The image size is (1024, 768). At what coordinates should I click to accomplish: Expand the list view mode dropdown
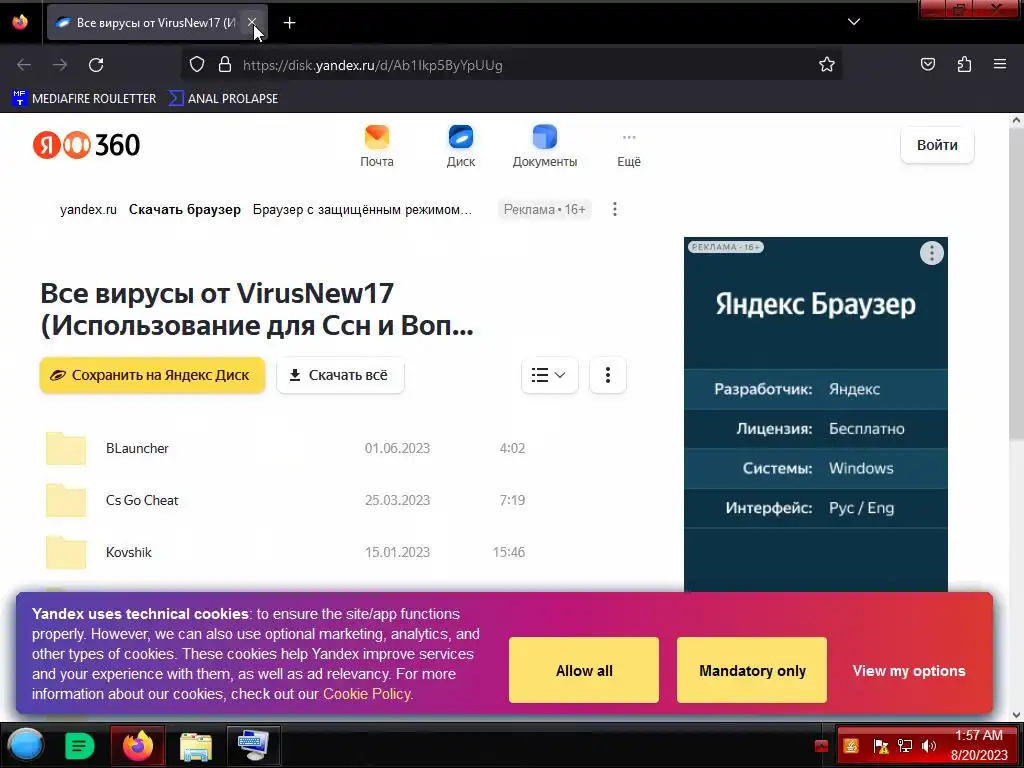pos(549,375)
